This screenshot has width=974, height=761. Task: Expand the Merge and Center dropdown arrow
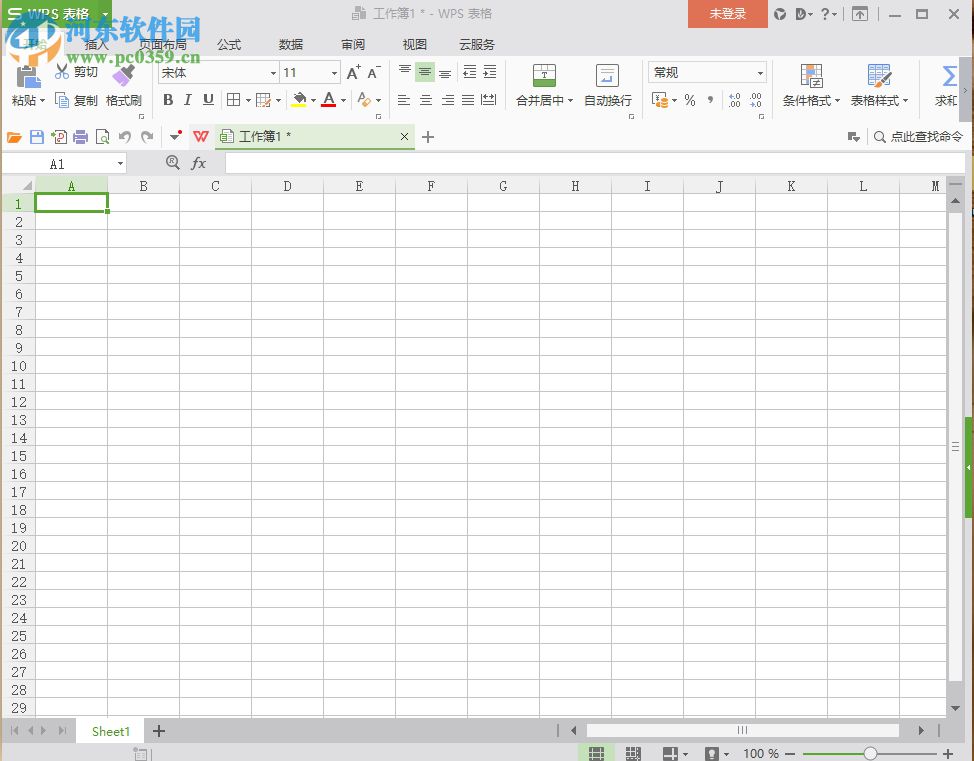tap(570, 101)
